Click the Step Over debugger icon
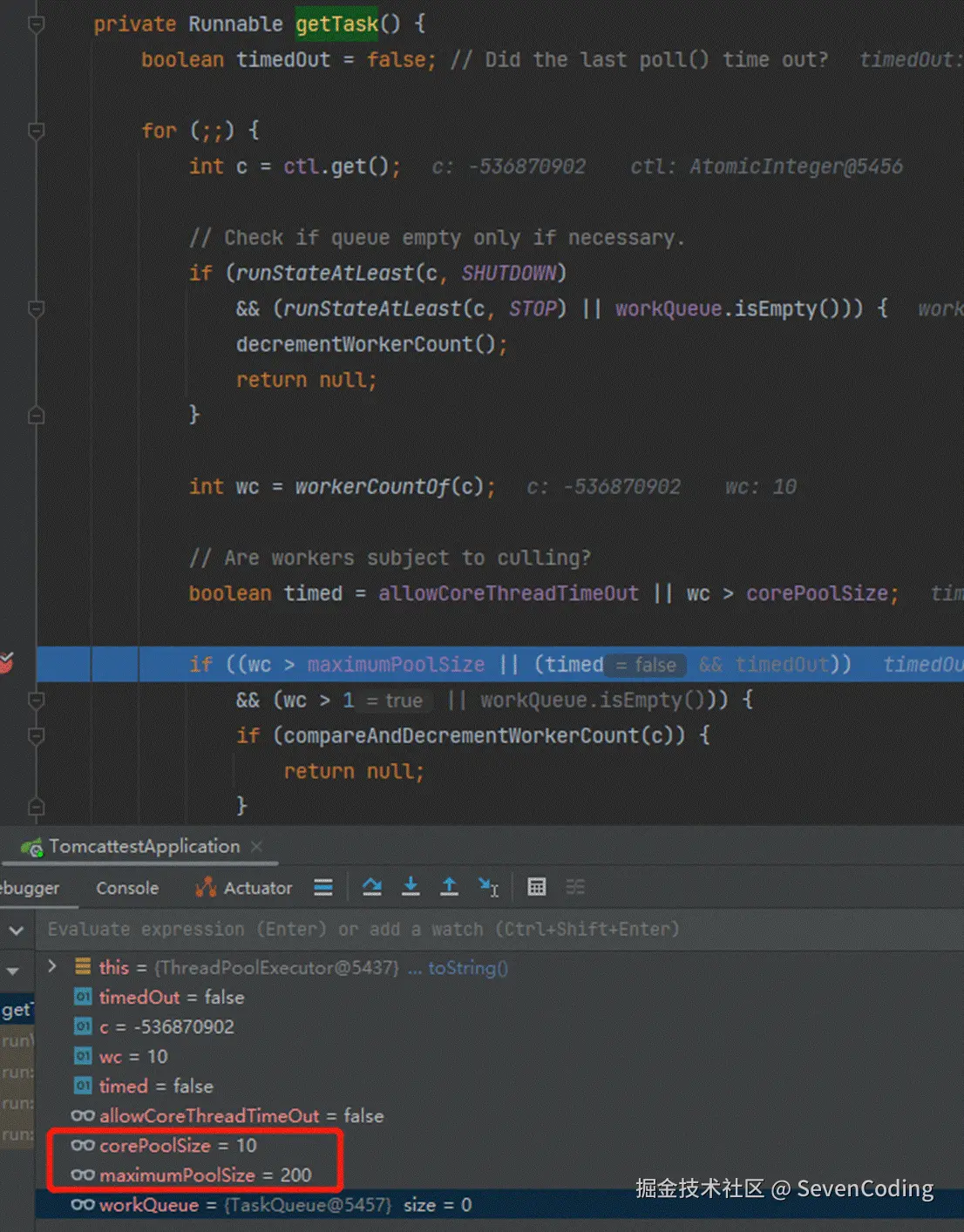This screenshot has height=1232, width=964. [x=372, y=887]
